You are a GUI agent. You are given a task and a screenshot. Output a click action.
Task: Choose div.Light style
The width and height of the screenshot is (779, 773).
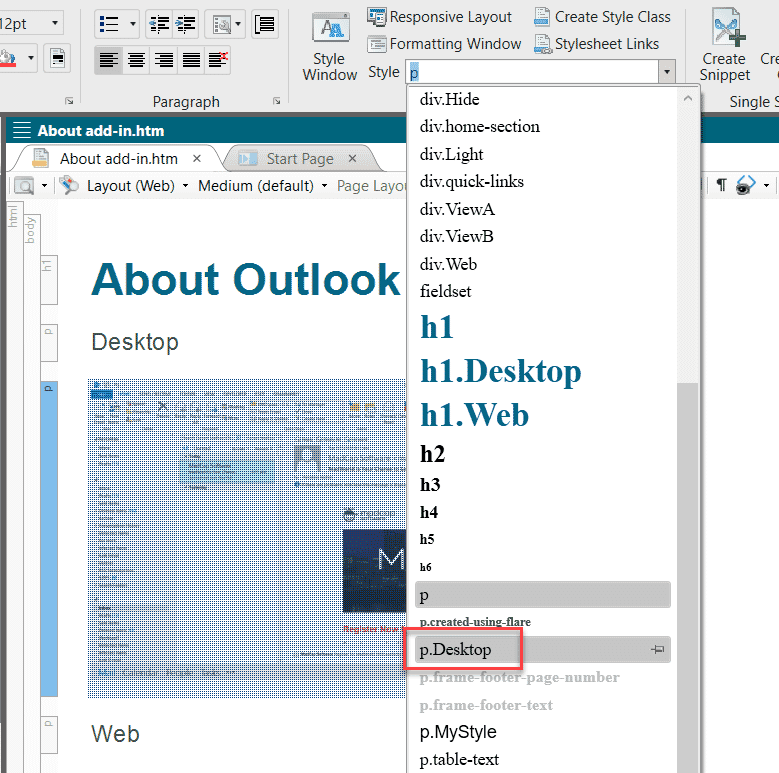(543, 155)
